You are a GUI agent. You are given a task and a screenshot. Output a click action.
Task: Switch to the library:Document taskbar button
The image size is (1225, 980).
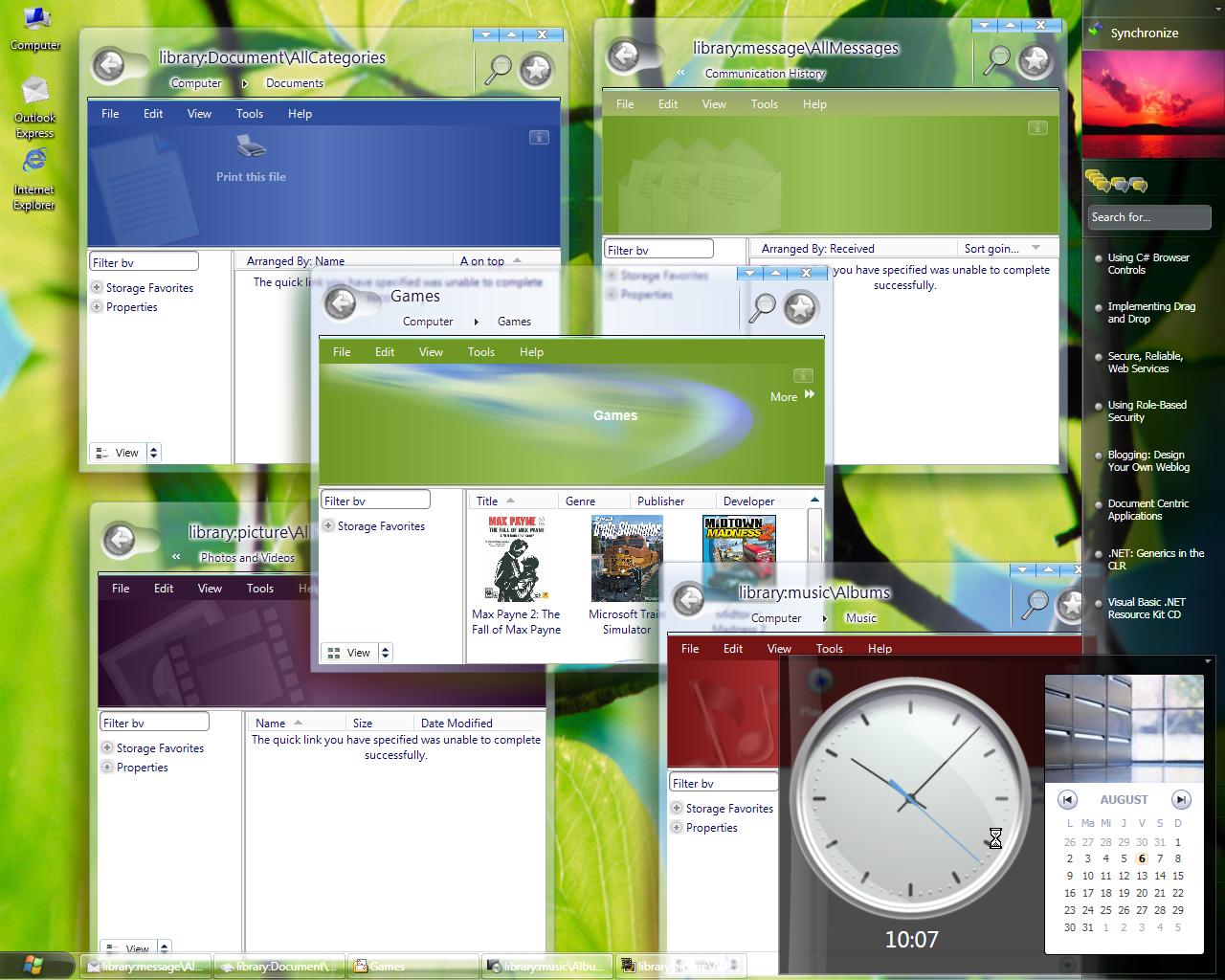(x=278, y=966)
